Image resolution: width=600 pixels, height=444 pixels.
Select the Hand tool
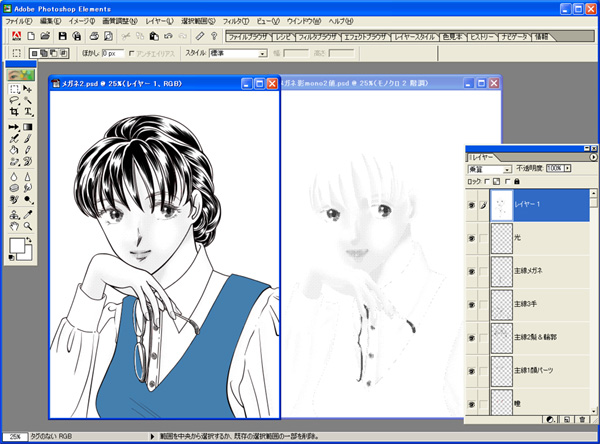click(x=14, y=226)
